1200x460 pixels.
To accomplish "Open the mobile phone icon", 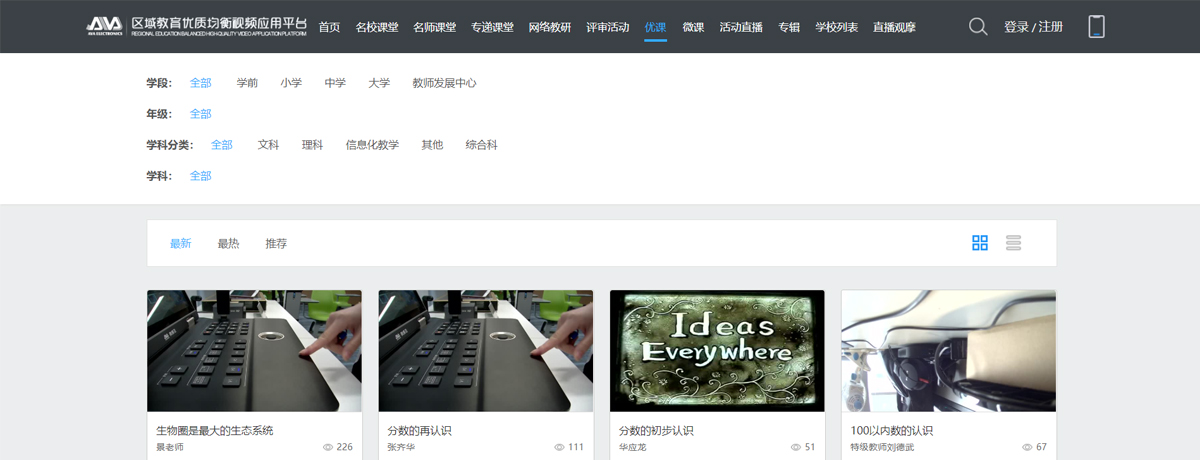I will click(1096, 27).
